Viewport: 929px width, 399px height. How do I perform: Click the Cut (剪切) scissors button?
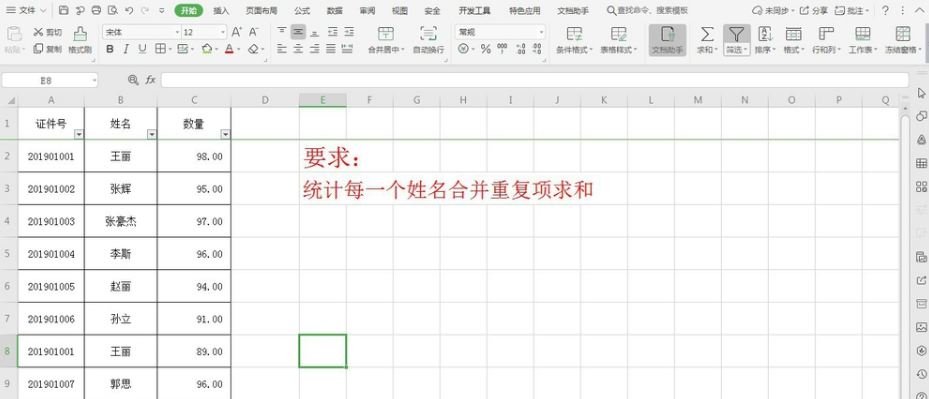[x=48, y=32]
